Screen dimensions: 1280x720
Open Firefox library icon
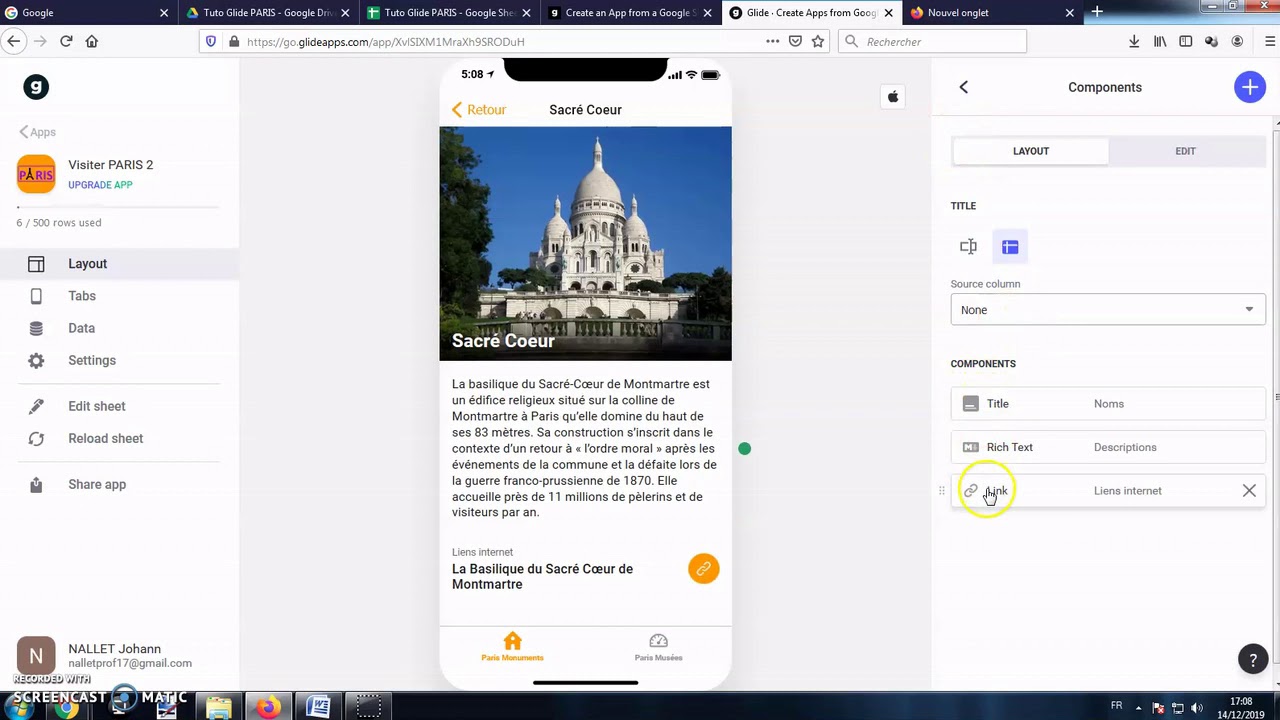[x=1160, y=42]
